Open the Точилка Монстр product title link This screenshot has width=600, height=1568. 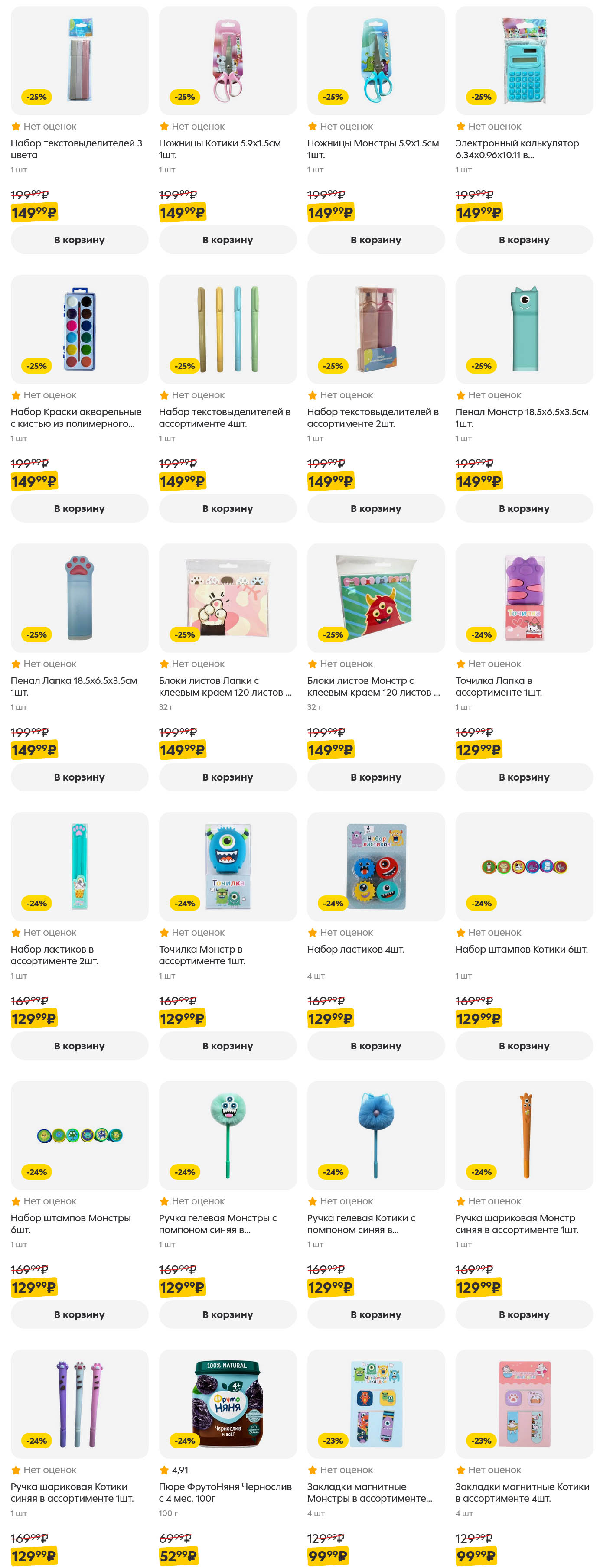click(x=202, y=955)
